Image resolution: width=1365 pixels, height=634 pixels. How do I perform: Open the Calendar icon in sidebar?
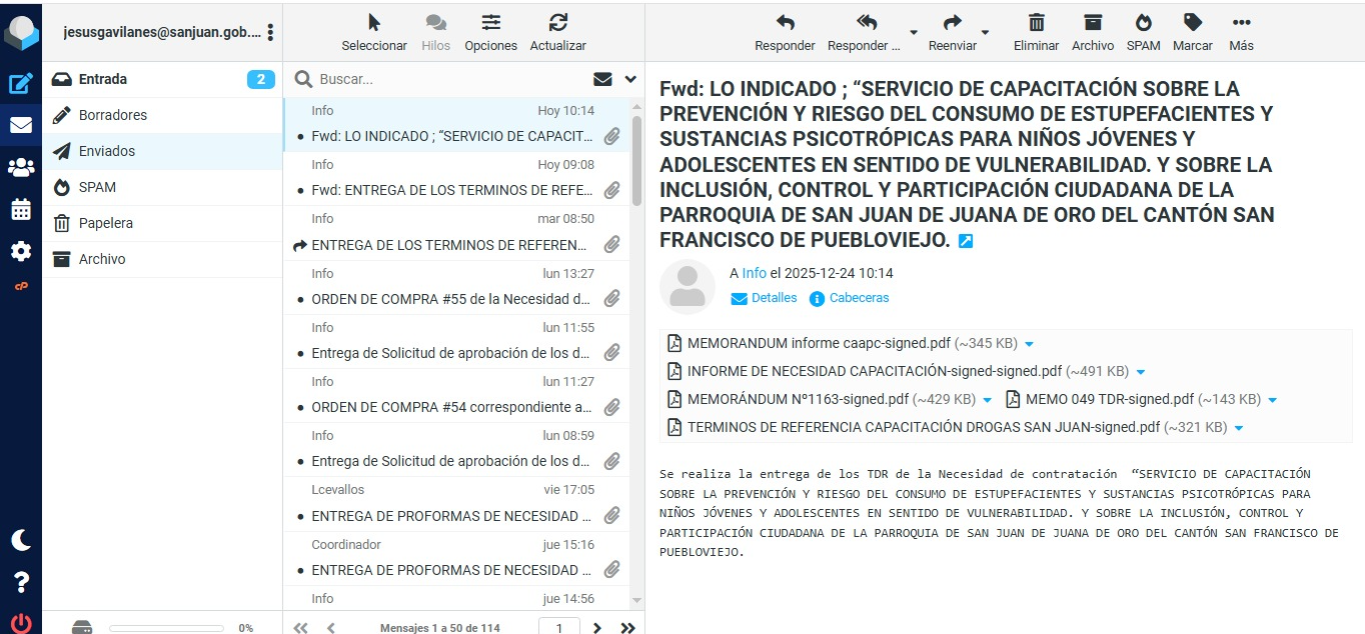tap(21, 210)
